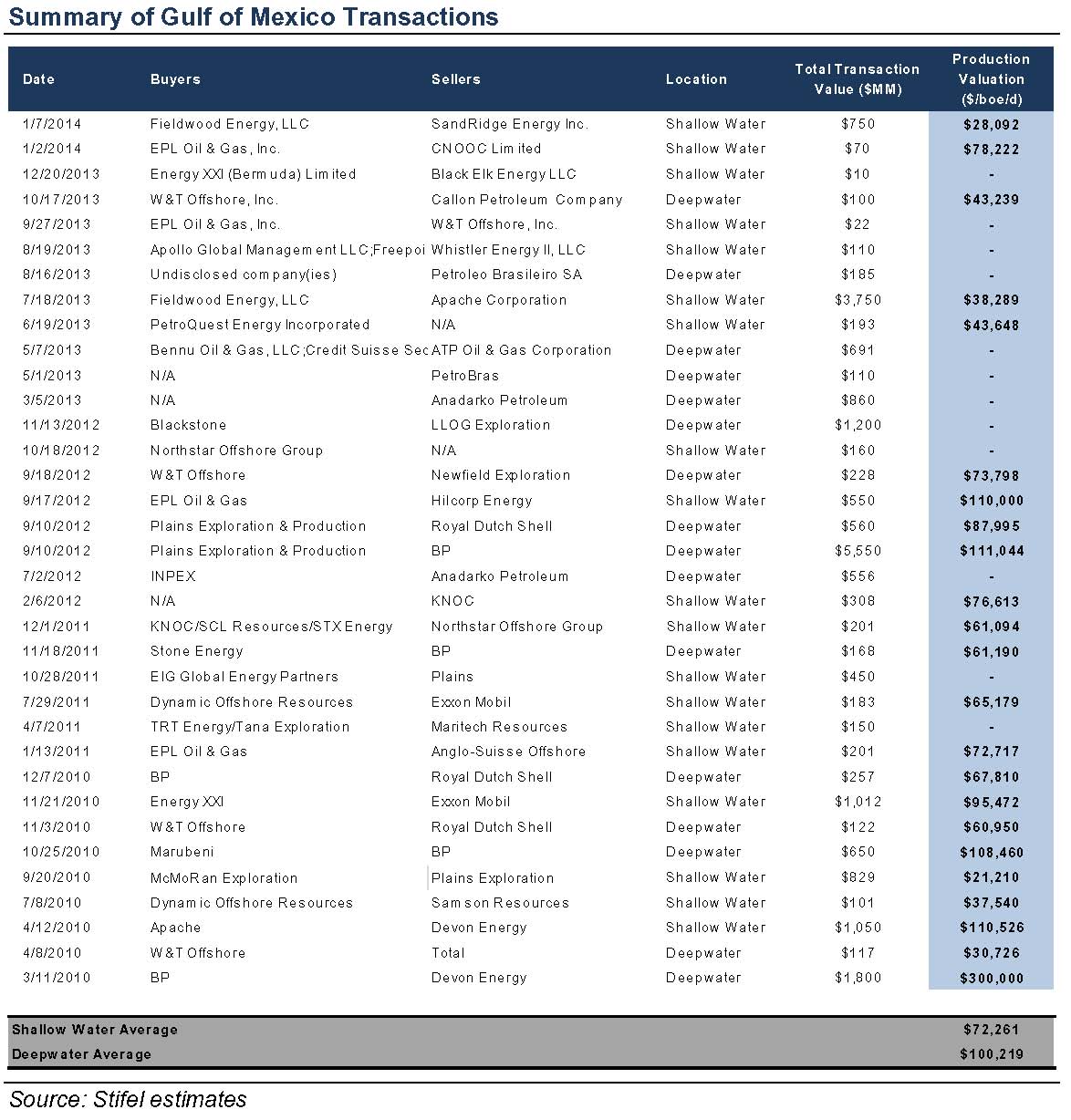Select the Energy XXI buyer entry dated 11/21/2010

coord(187,802)
